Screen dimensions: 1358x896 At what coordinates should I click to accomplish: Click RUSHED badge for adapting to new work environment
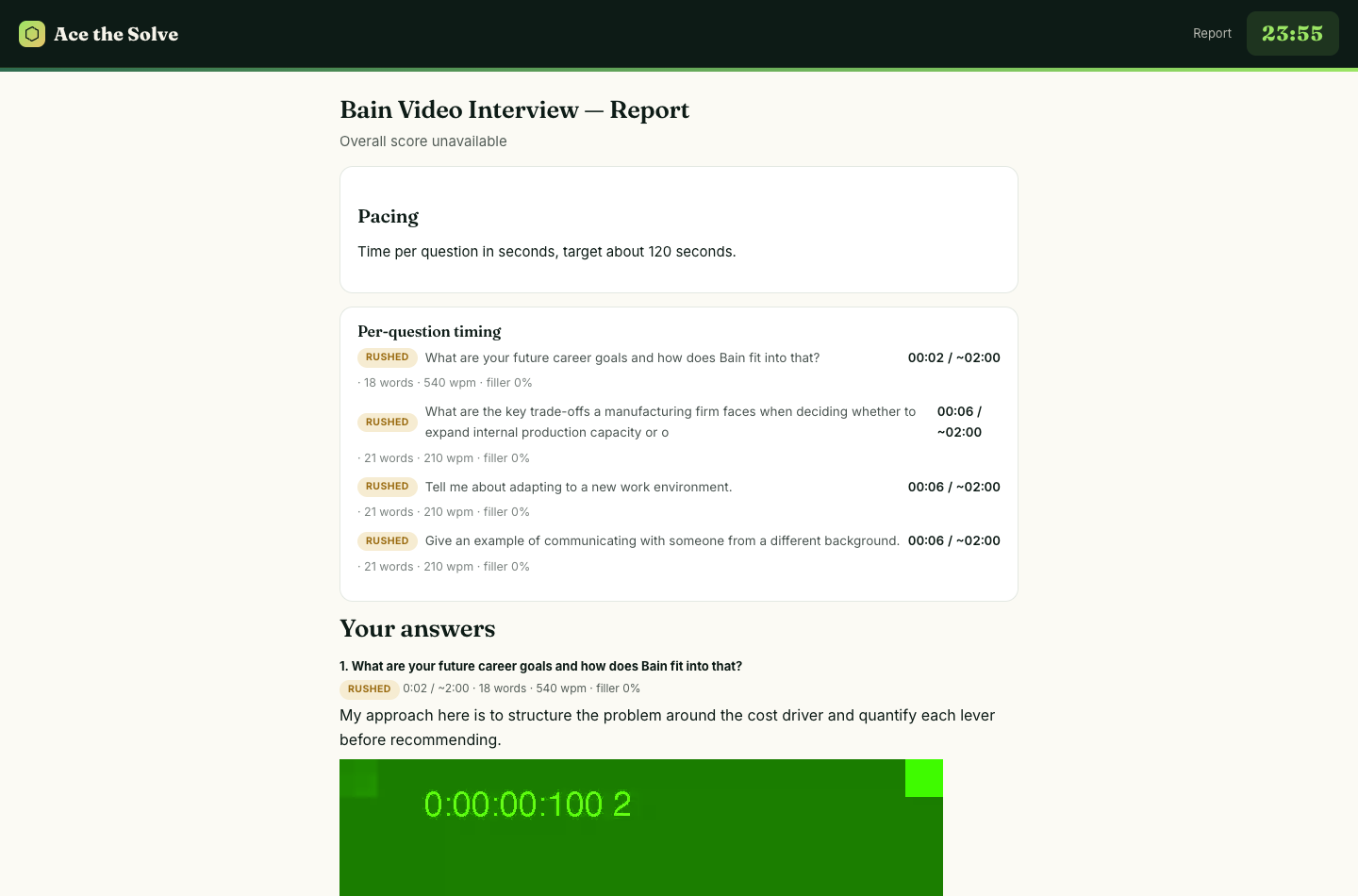(x=387, y=487)
